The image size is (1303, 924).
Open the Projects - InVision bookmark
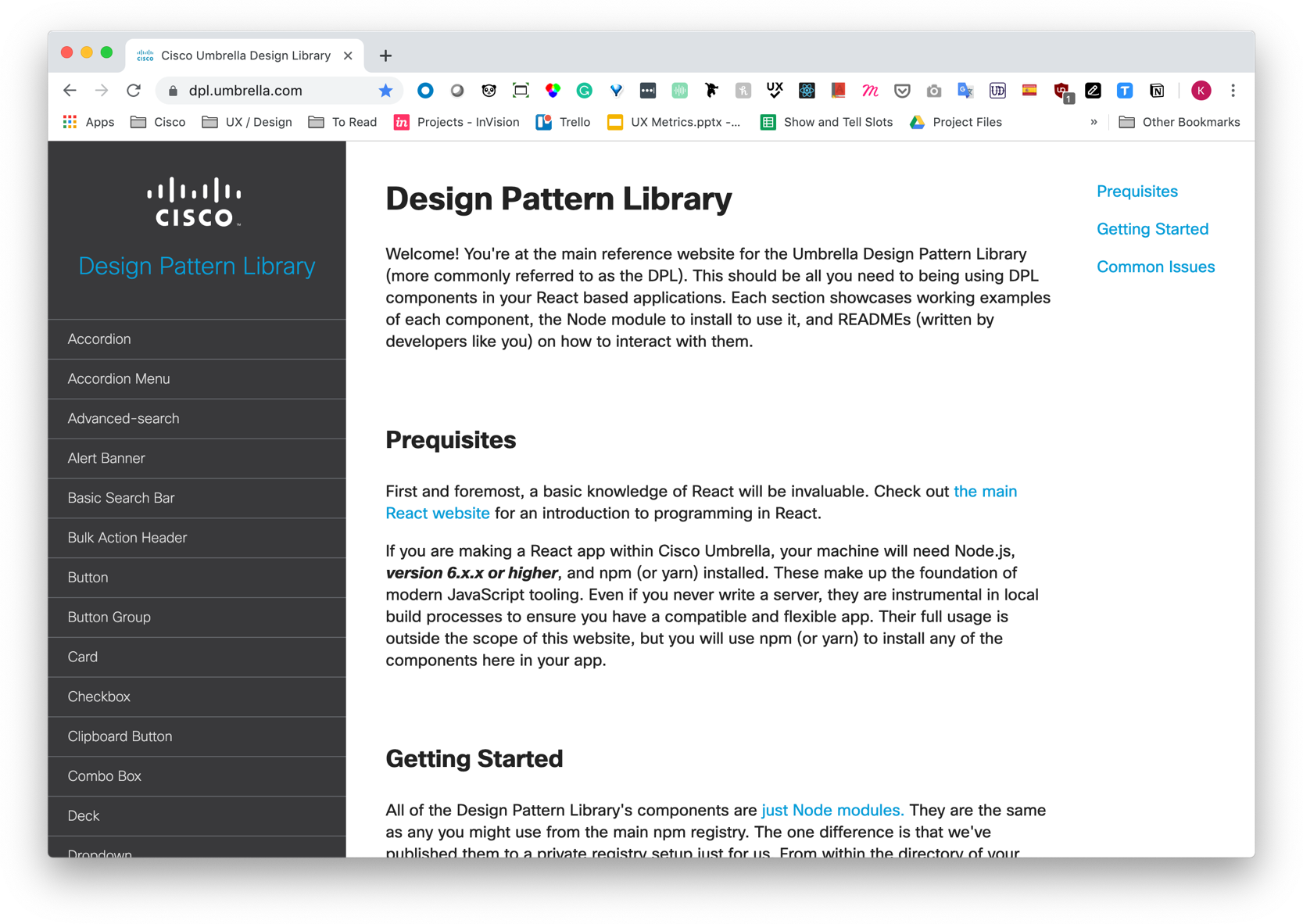click(456, 122)
